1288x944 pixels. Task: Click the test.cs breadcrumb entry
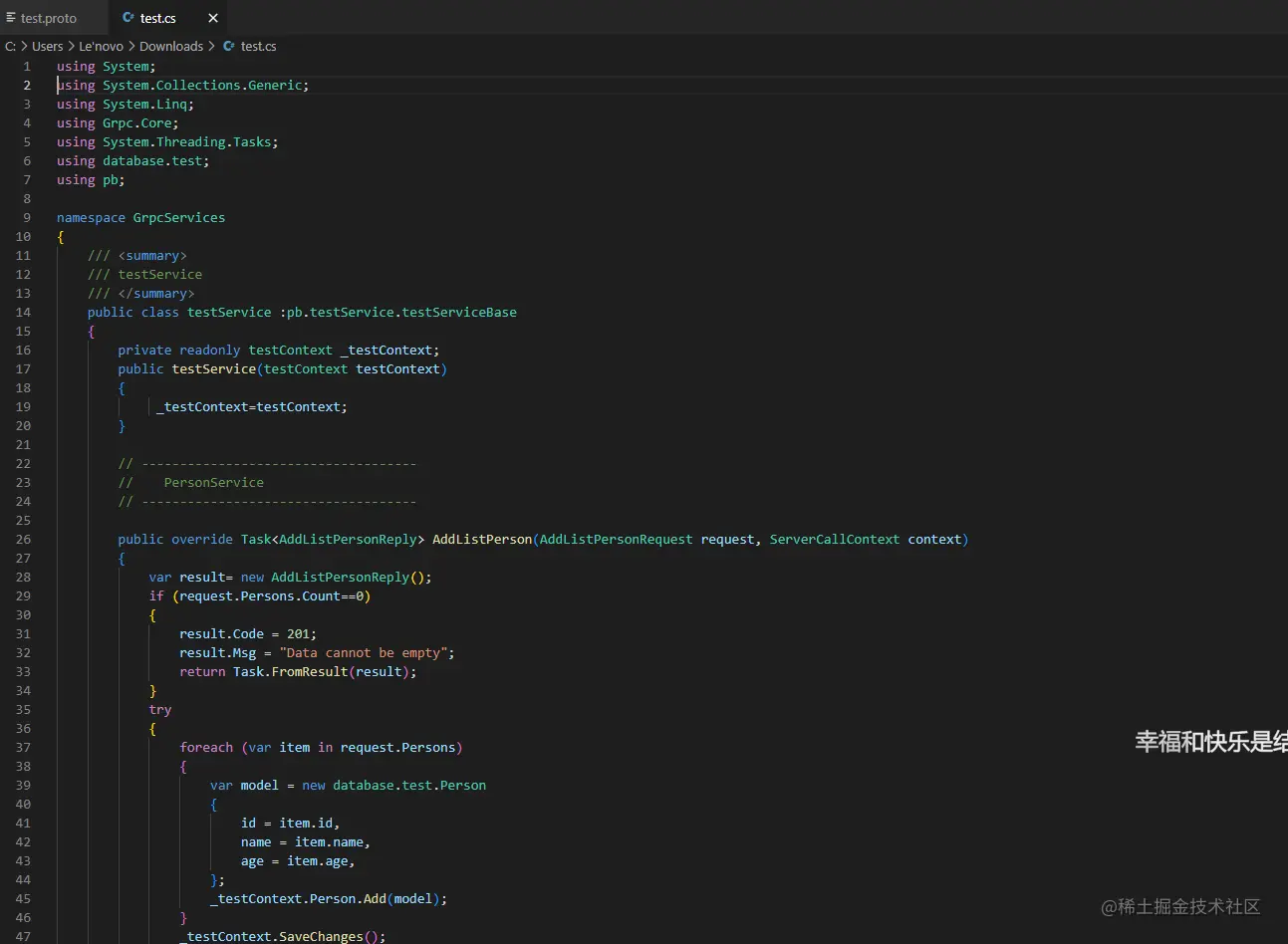coord(259,46)
